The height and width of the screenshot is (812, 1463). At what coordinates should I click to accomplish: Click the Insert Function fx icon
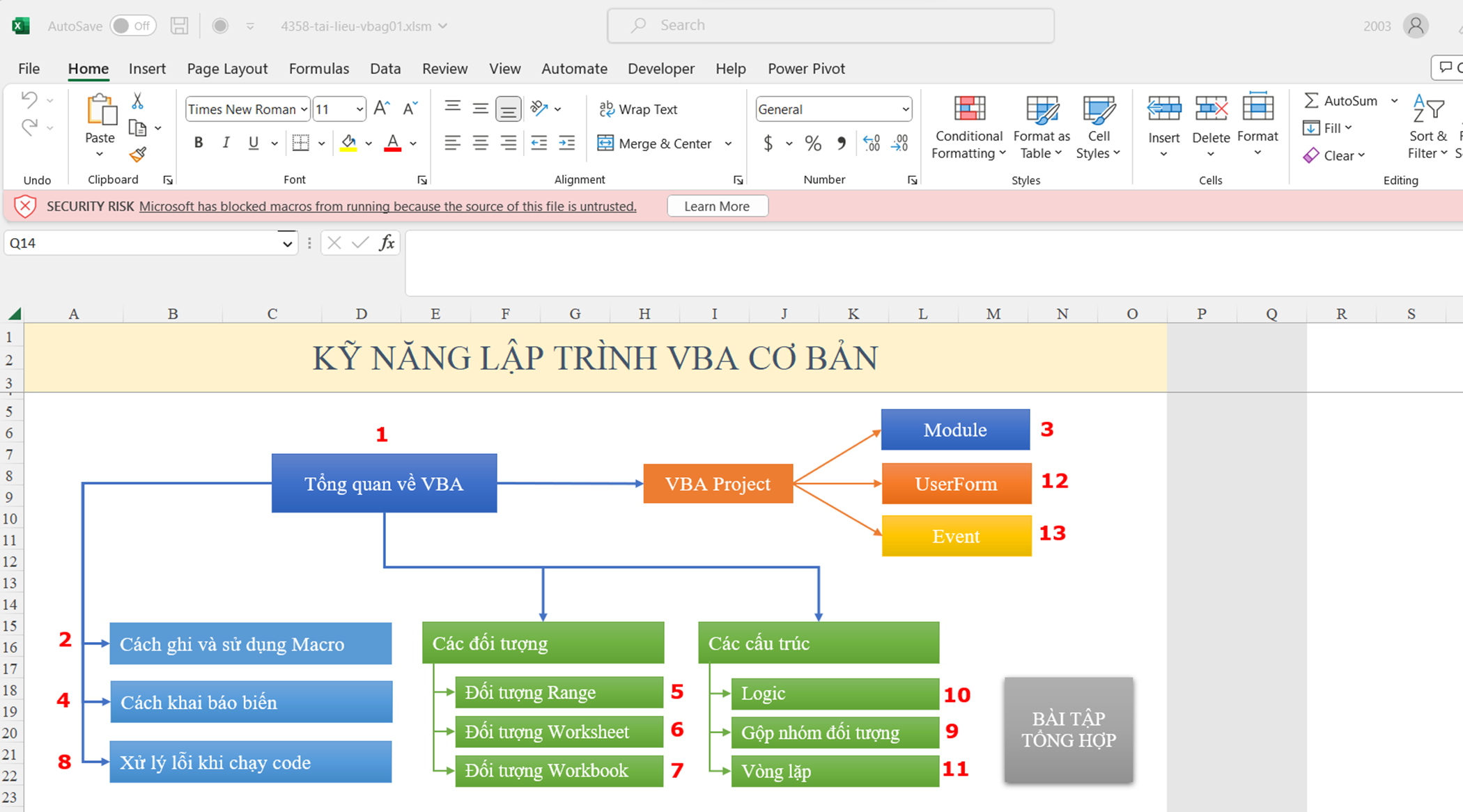click(x=387, y=243)
